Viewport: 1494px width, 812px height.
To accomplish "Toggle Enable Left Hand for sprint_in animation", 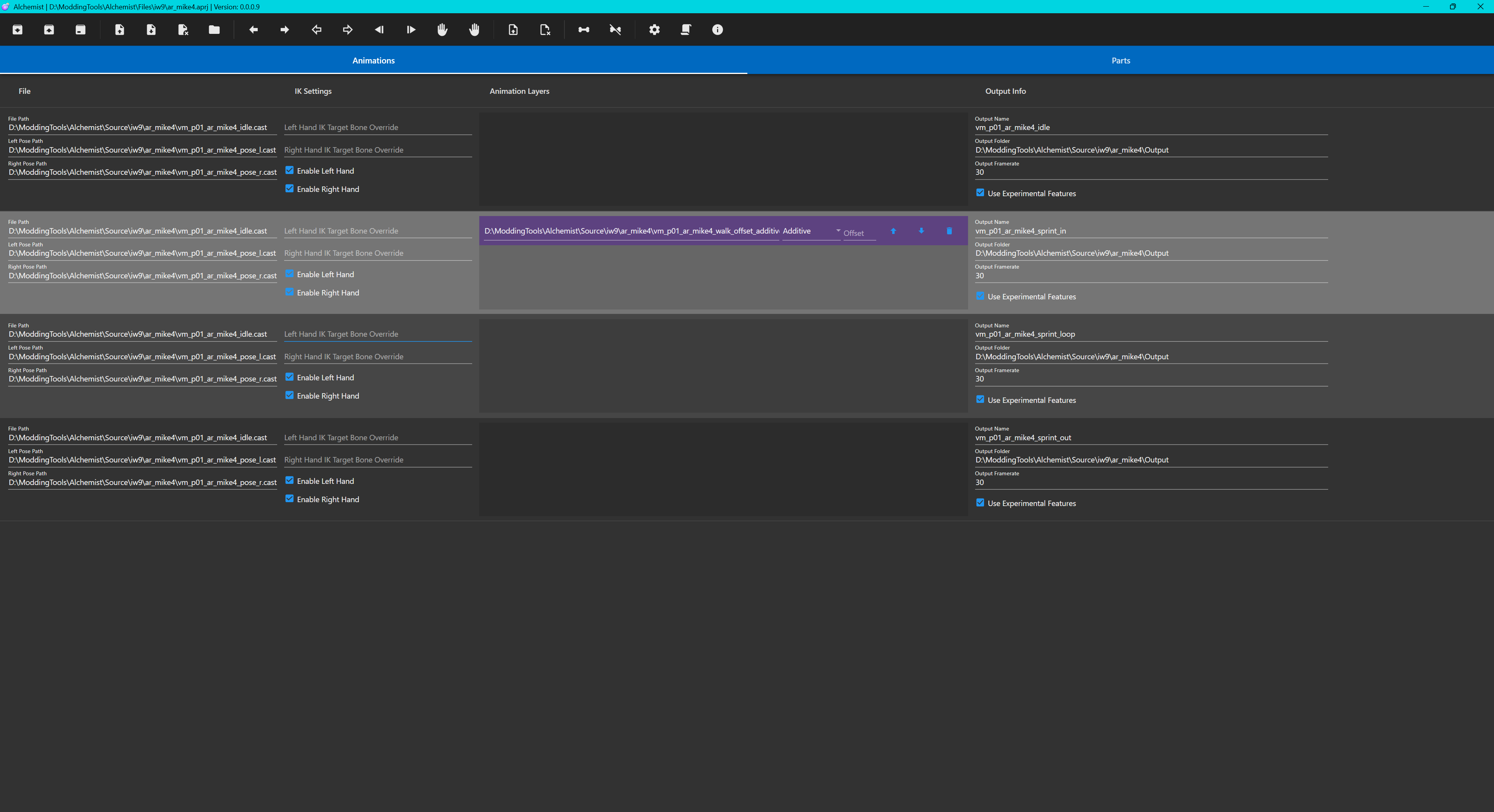I will tap(289, 274).
